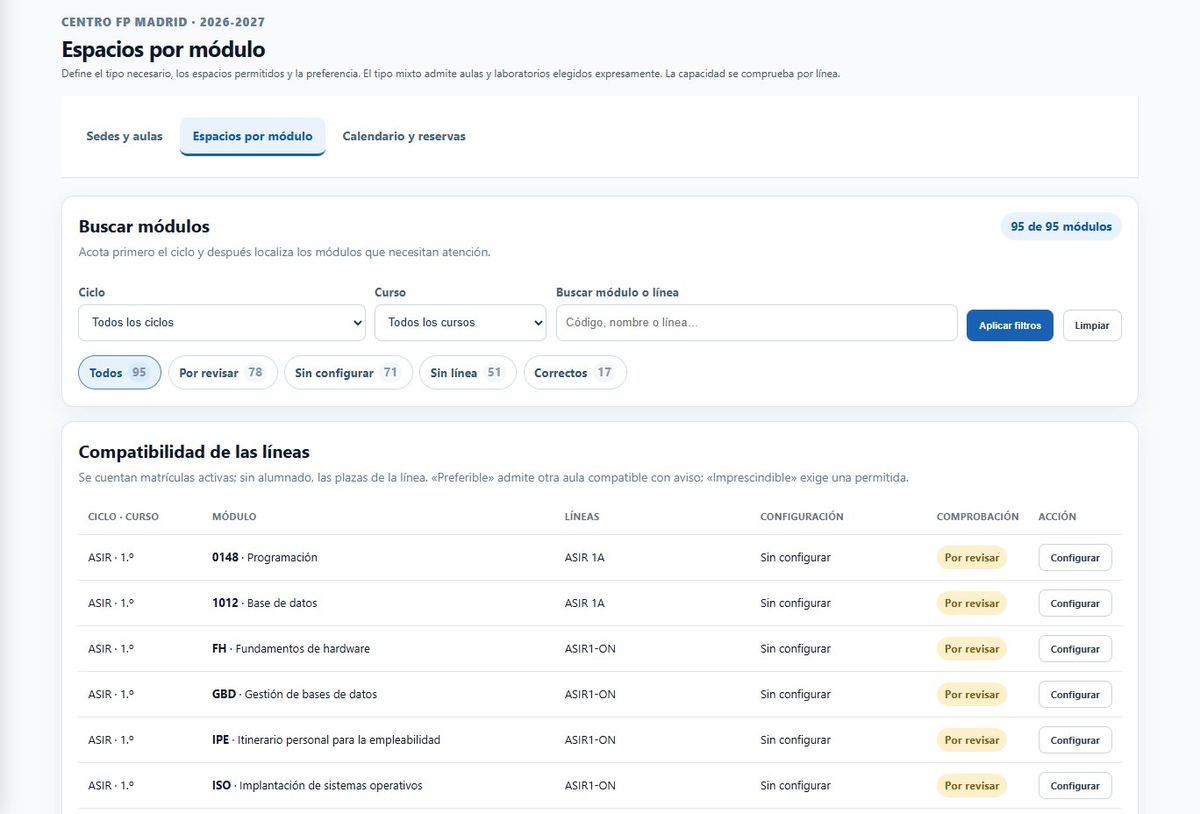Filter by Por revisar chip
Image resolution: width=1200 pixels, height=814 pixels.
[x=223, y=373]
